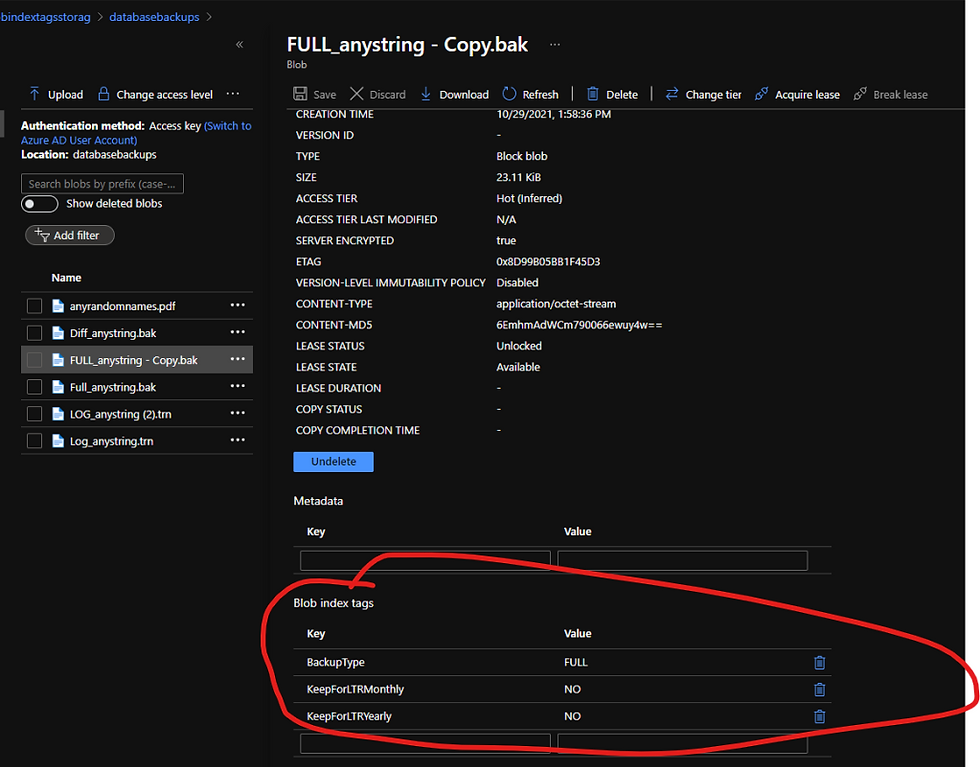Open the more menu for FULL_anystring - Copy.bak

pyautogui.click(x=238, y=359)
